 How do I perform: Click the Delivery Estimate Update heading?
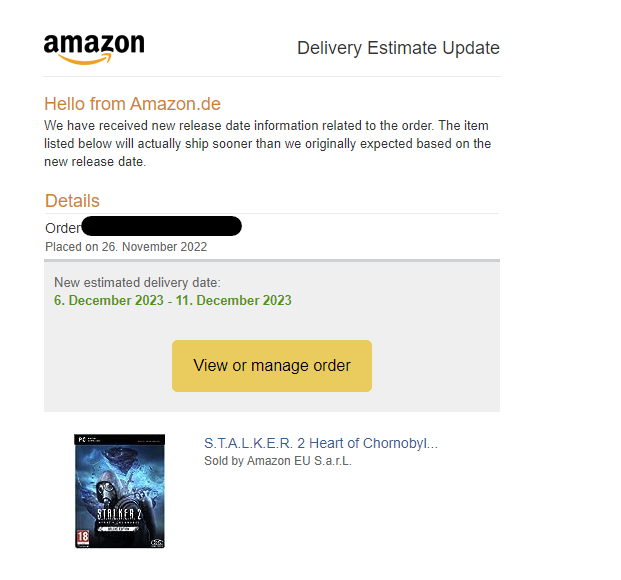(398, 48)
